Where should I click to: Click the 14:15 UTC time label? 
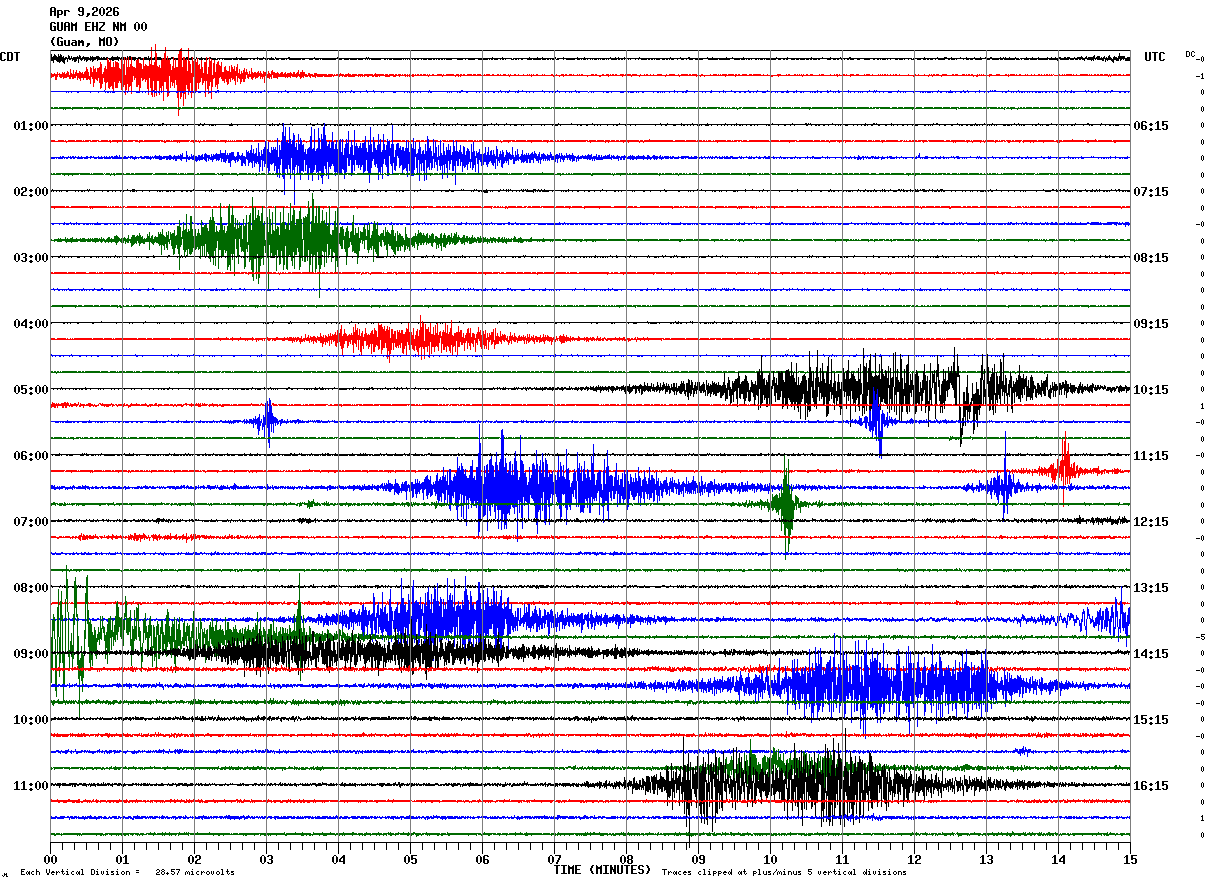pyautogui.click(x=1152, y=654)
